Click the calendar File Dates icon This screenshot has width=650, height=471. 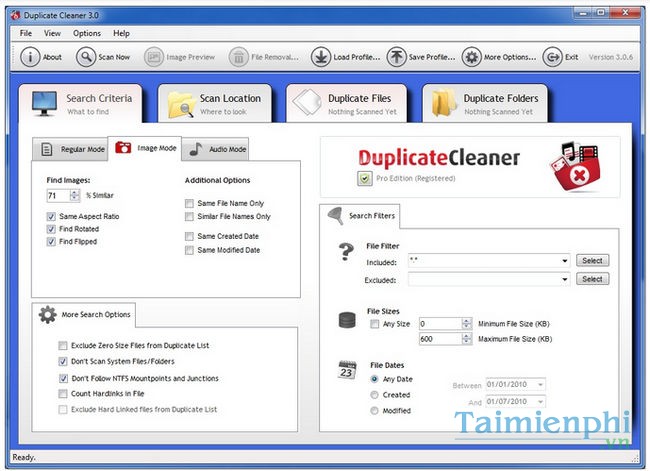(347, 370)
